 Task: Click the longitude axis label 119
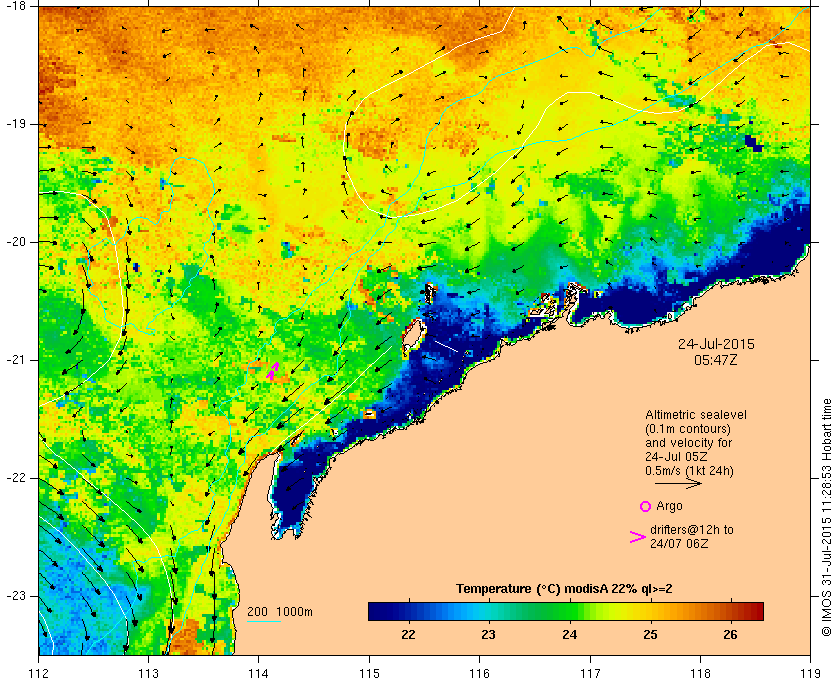pos(811,673)
